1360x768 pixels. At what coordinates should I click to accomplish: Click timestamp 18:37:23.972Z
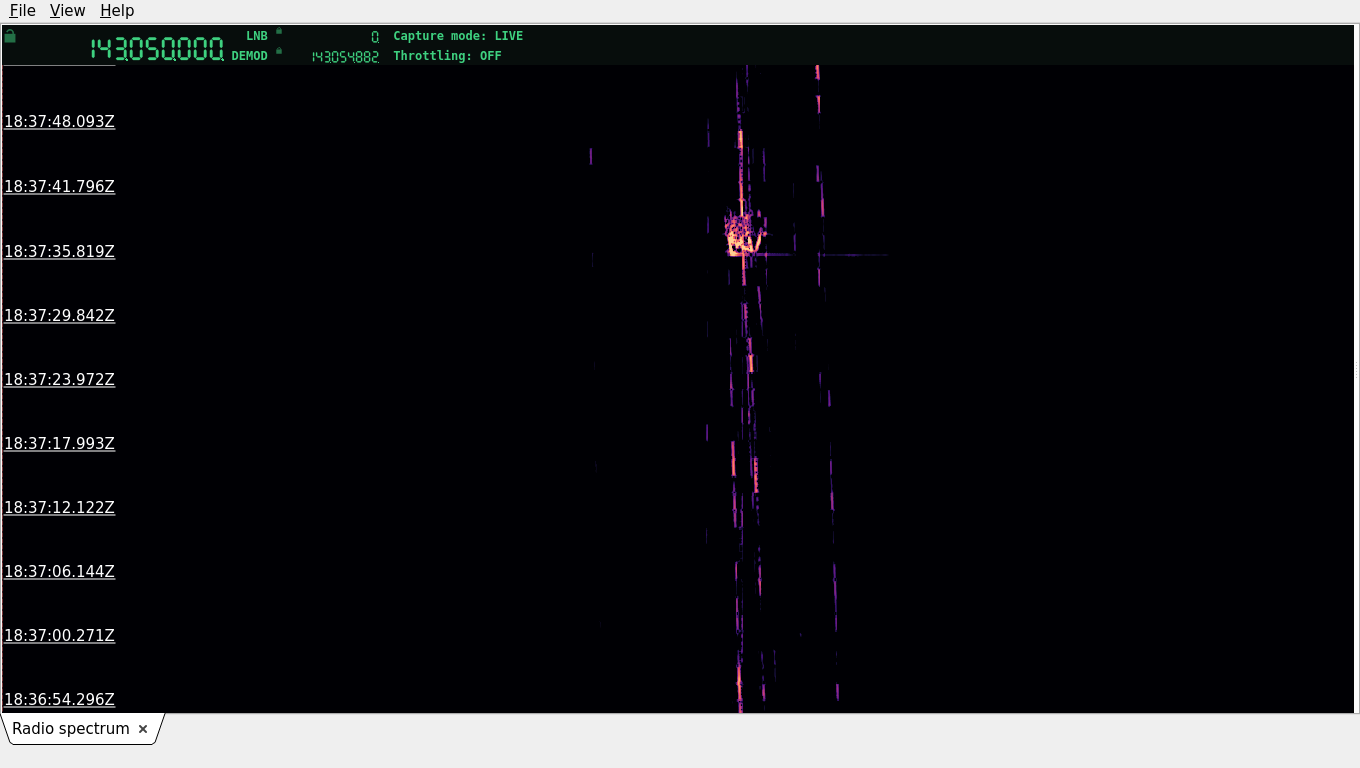[x=59, y=379]
